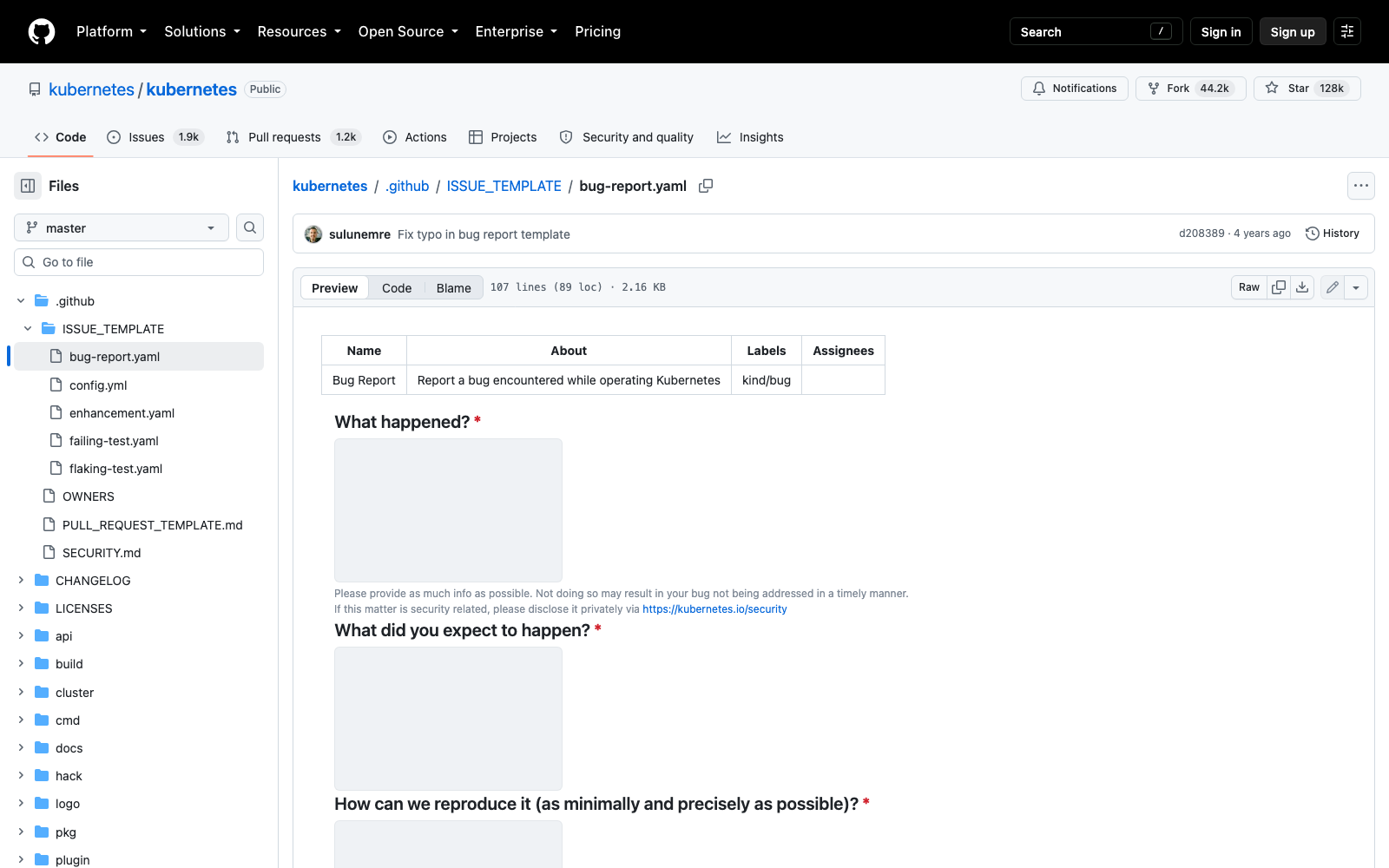Expand the pkg folder

21,832
